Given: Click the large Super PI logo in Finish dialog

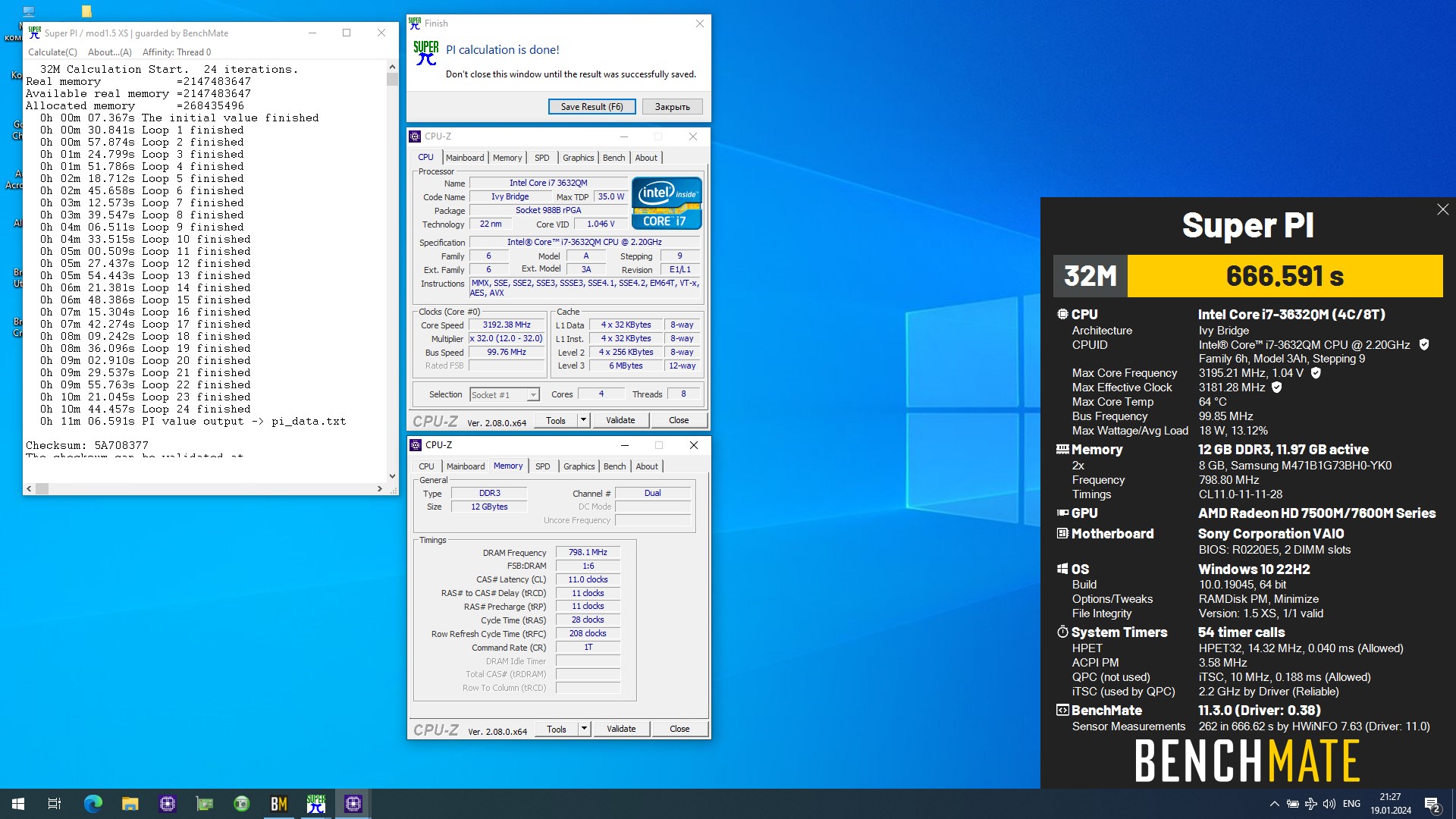Looking at the screenshot, I should (426, 53).
